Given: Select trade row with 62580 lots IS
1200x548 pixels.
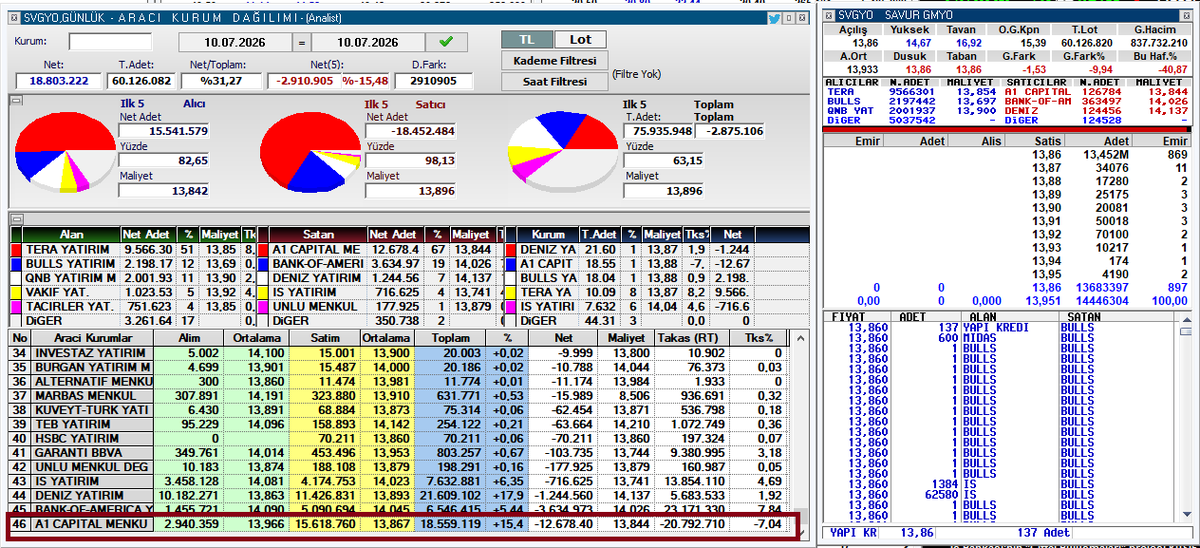Looking at the screenshot, I should click(1000, 494).
